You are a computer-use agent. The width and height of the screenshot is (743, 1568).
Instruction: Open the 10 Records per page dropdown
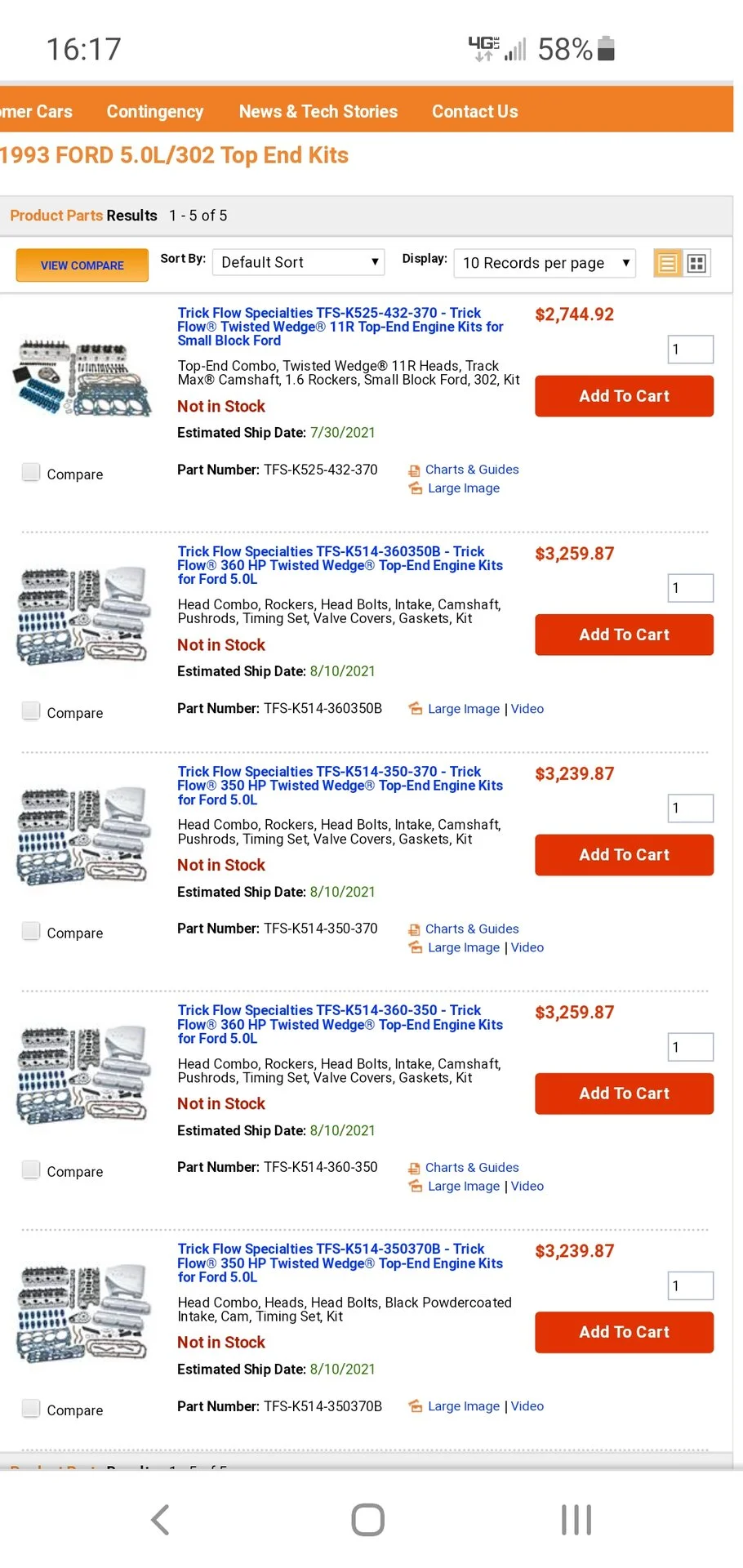pos(545,263)
